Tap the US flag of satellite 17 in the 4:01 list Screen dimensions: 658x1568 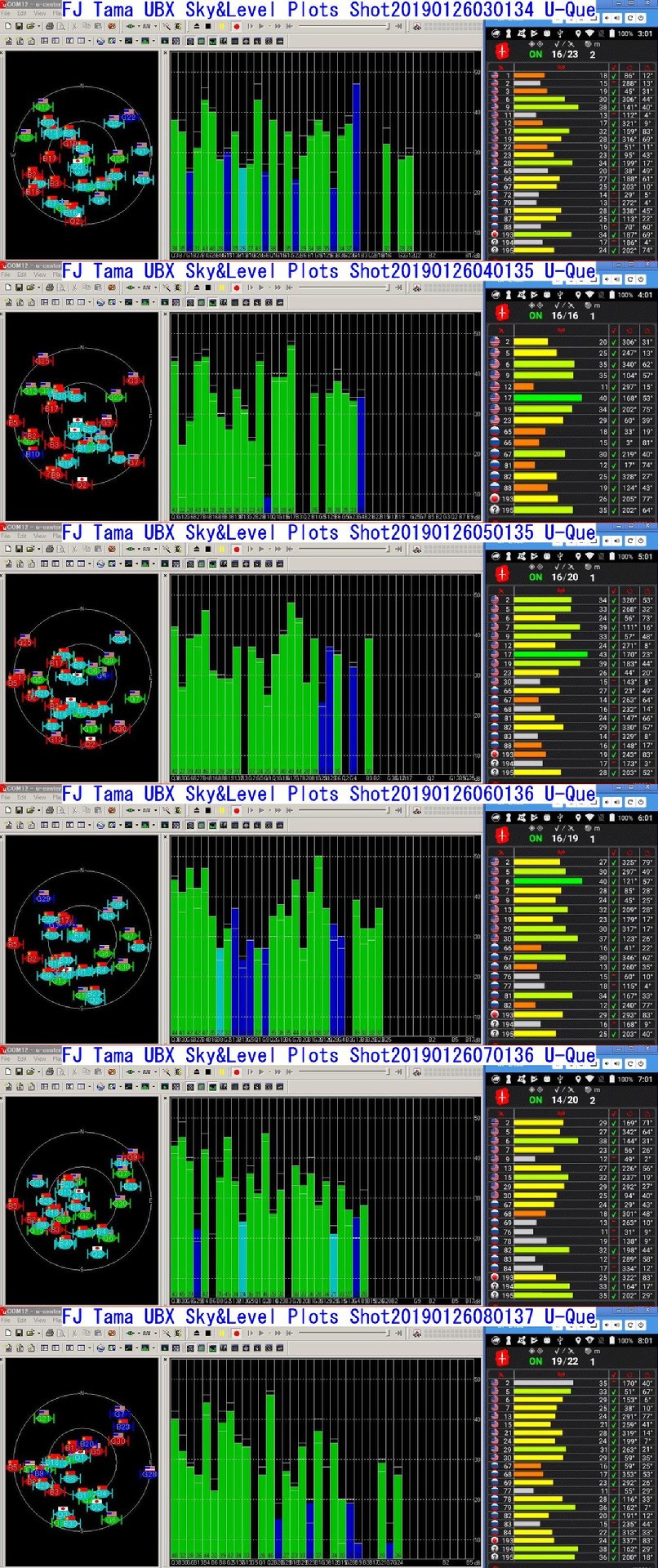(495, 398)
